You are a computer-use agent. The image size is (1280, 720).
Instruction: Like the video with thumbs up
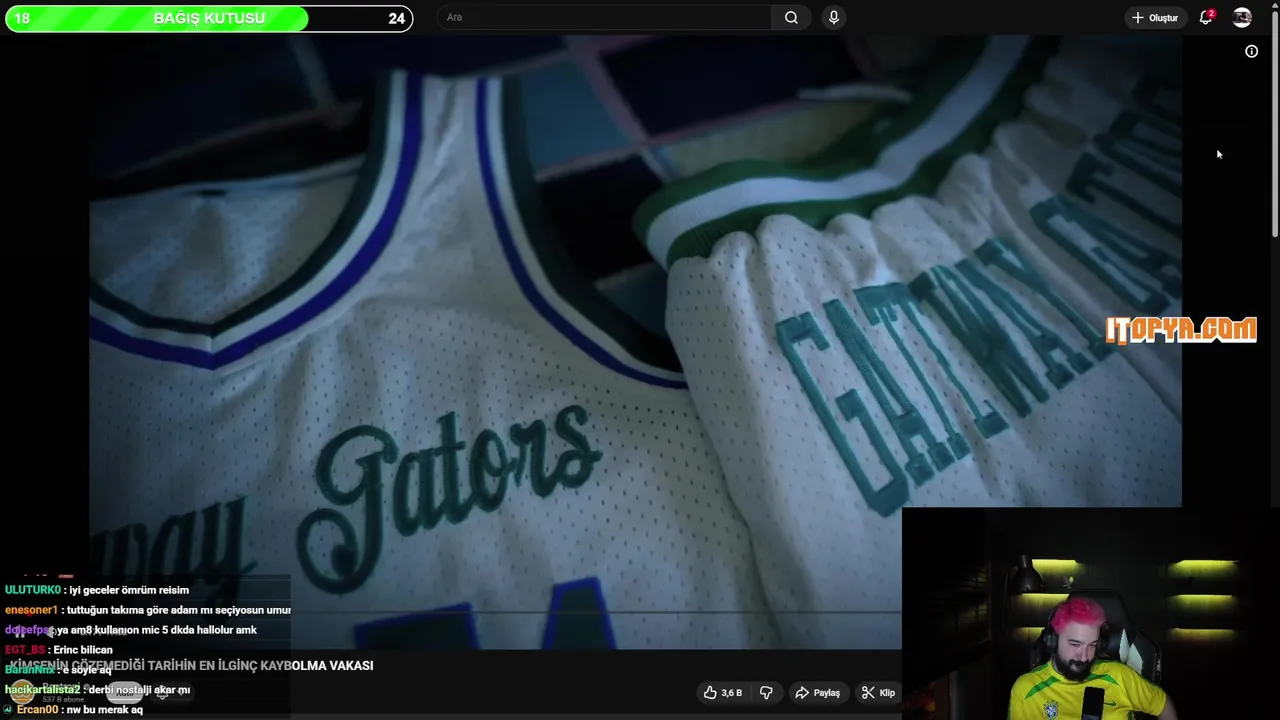click(x=722, y=692)
